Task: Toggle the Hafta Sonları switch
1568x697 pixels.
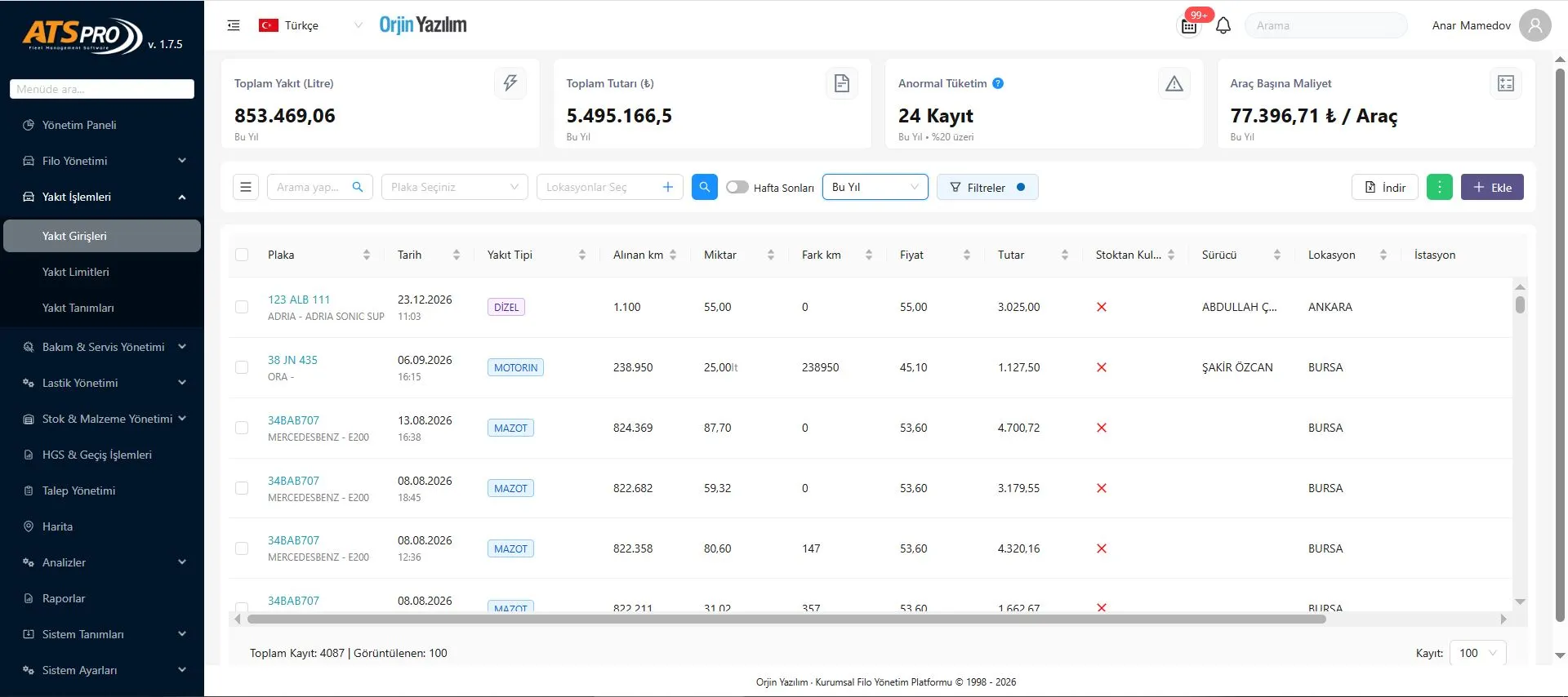Action: click(x=737, y=187)
